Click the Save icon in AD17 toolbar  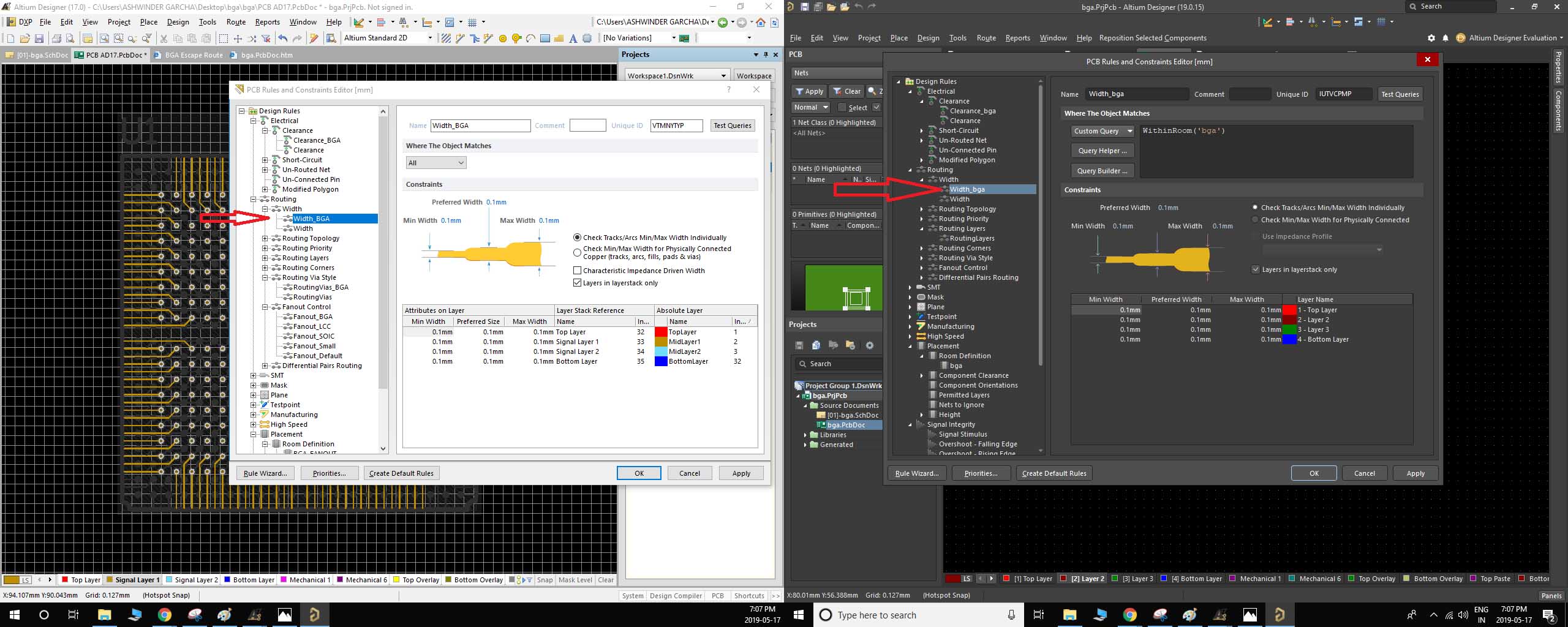click(39, 39)
